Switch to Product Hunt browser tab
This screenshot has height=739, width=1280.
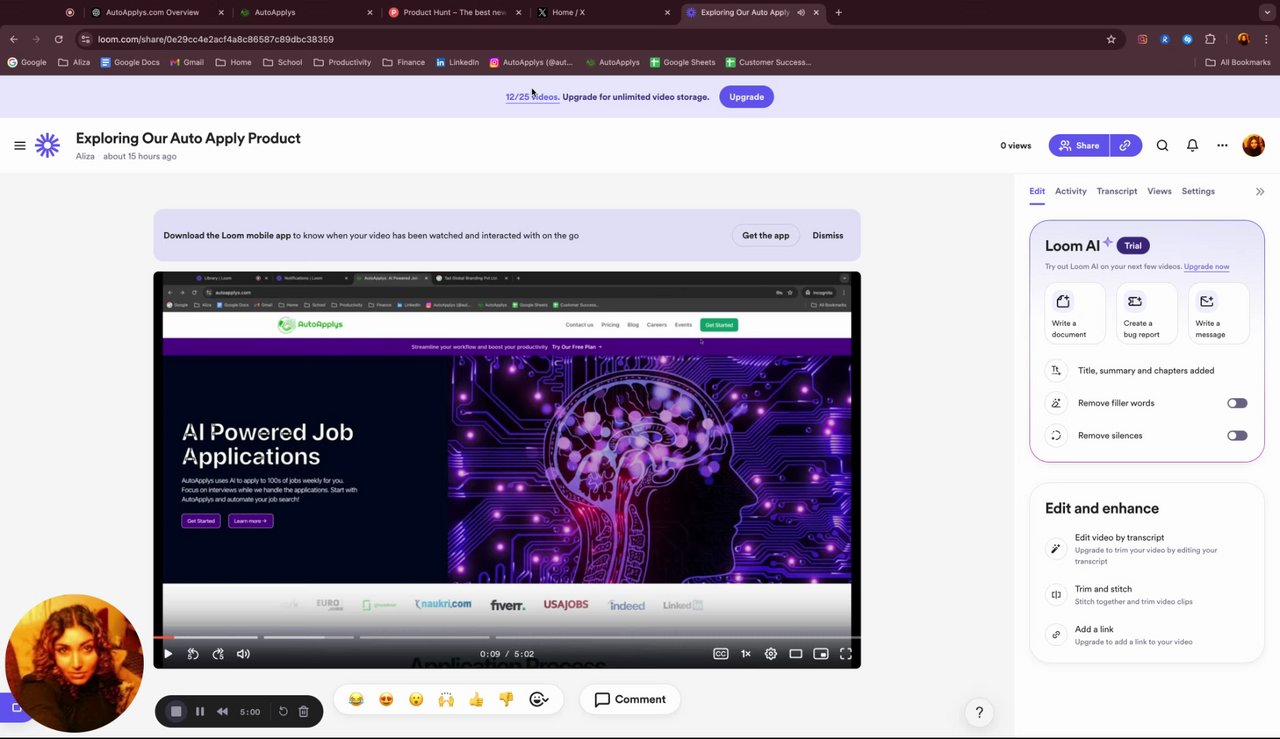point(454,13)
